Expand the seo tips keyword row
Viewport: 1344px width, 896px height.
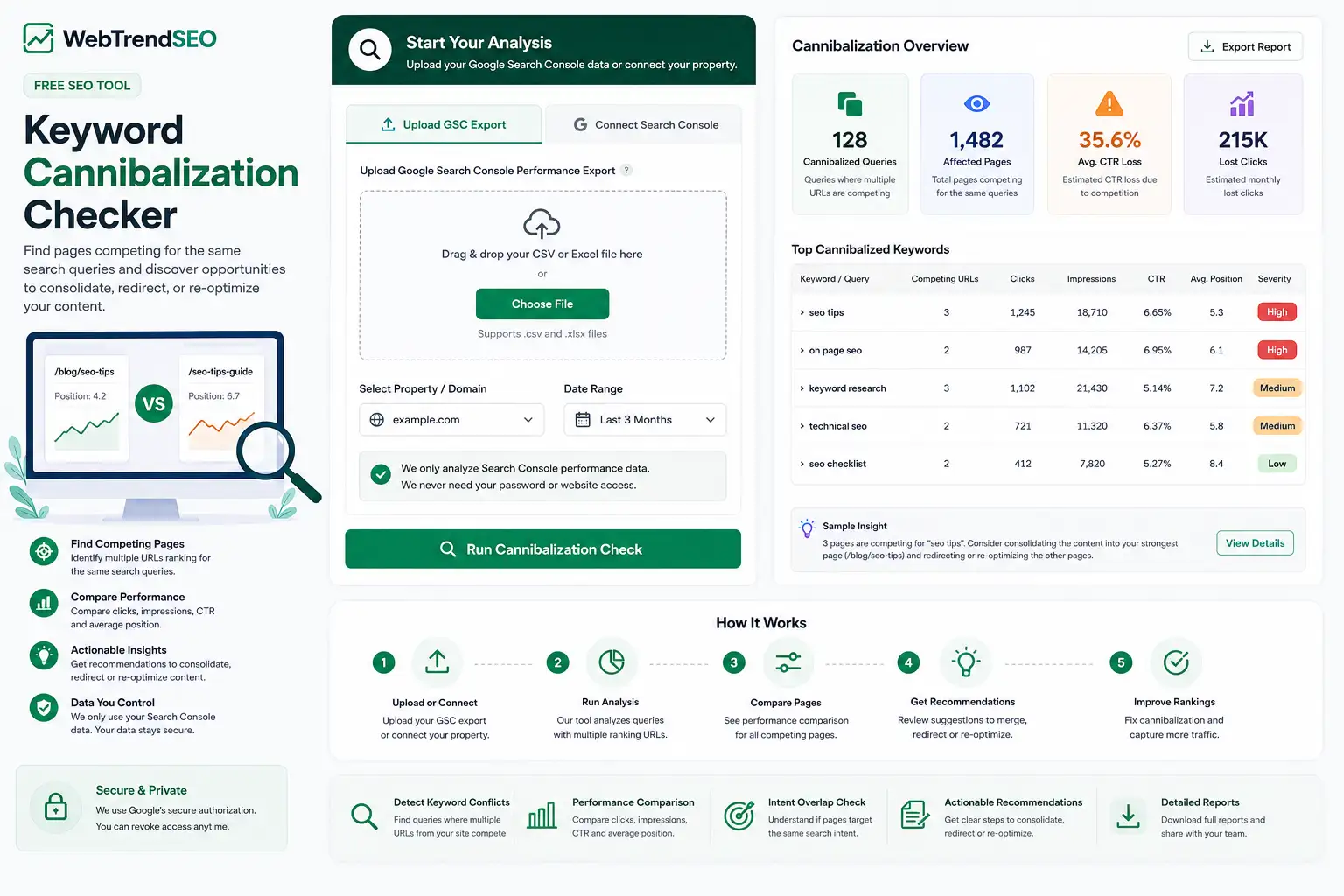801,312
